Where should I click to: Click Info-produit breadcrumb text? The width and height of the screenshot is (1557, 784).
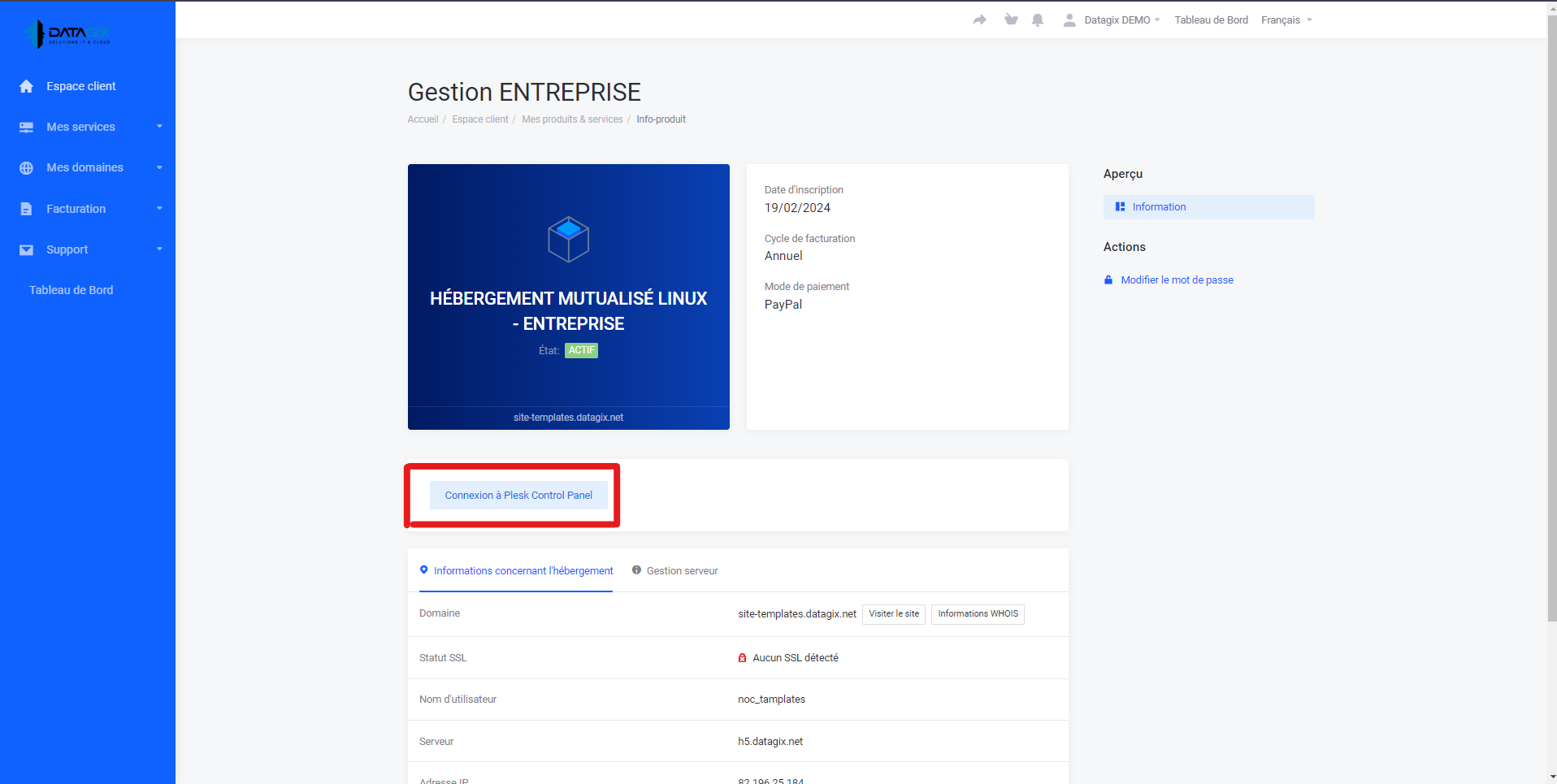coord(661,119)
